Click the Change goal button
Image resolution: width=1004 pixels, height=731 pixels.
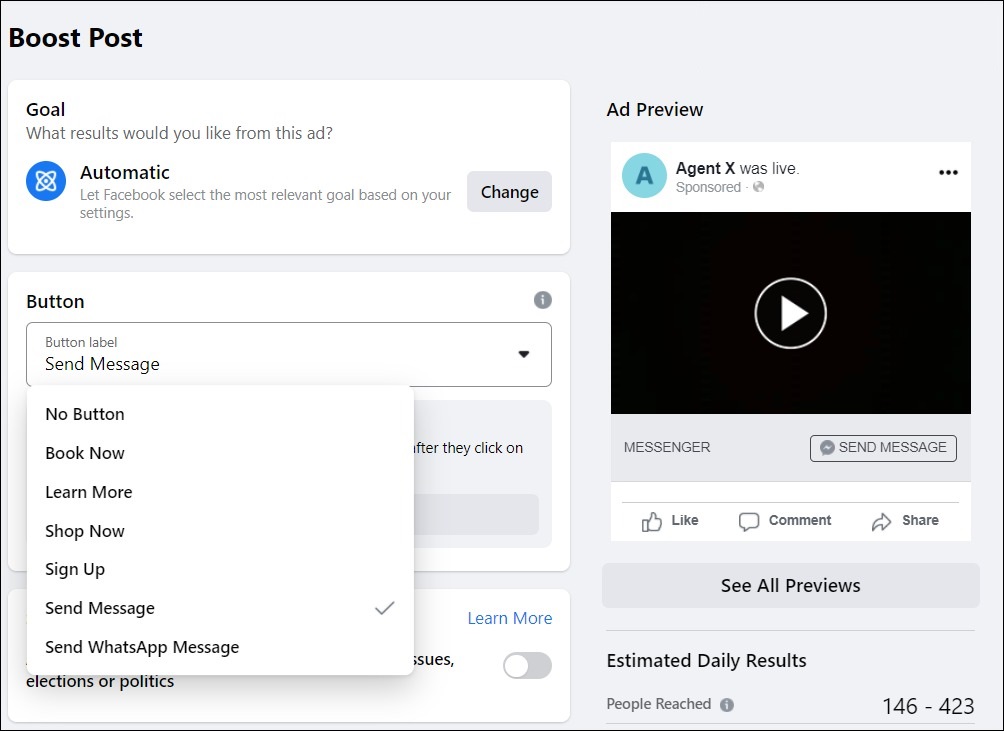tap(509, 192)
